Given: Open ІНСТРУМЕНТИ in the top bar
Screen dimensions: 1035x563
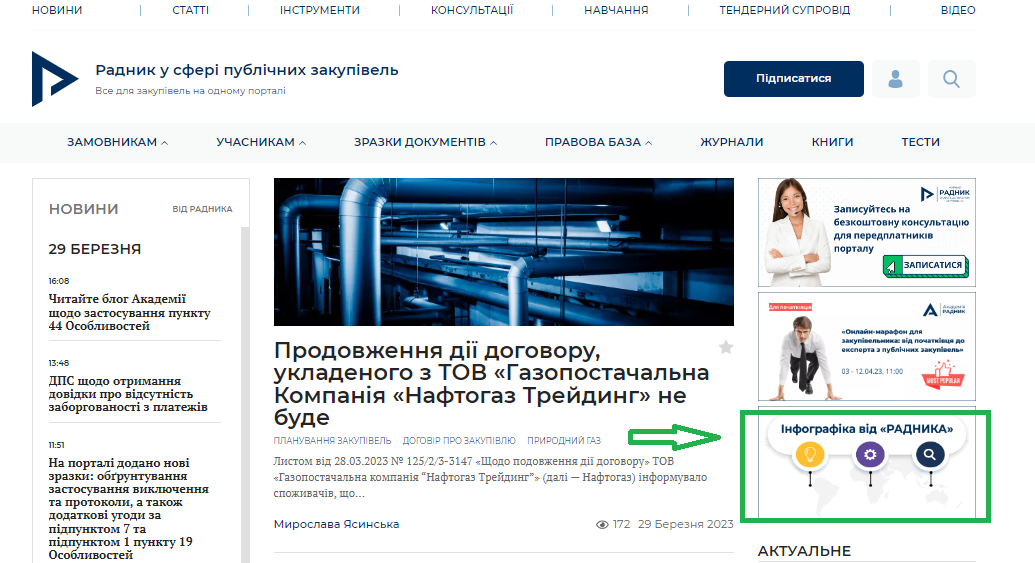Looking at the screenshot, I should point(319,10).
